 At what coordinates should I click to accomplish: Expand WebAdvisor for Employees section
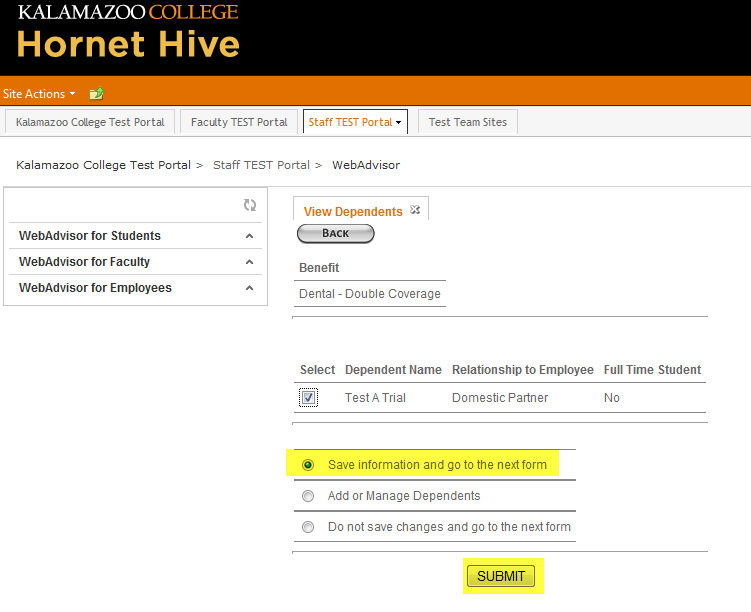point(135,288)
